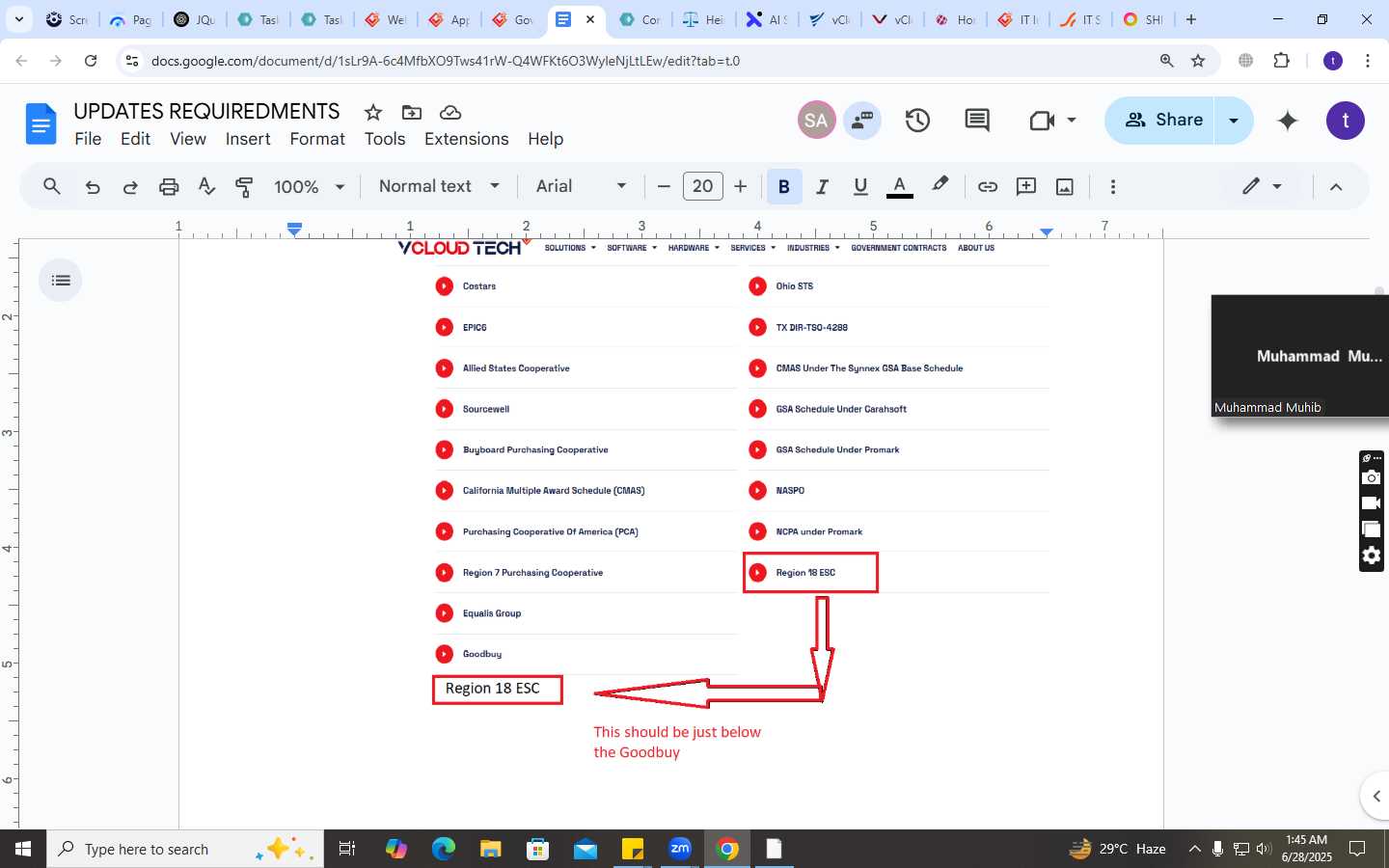
Task: Open the Edit menu
Action: click(x=135, y=139)
